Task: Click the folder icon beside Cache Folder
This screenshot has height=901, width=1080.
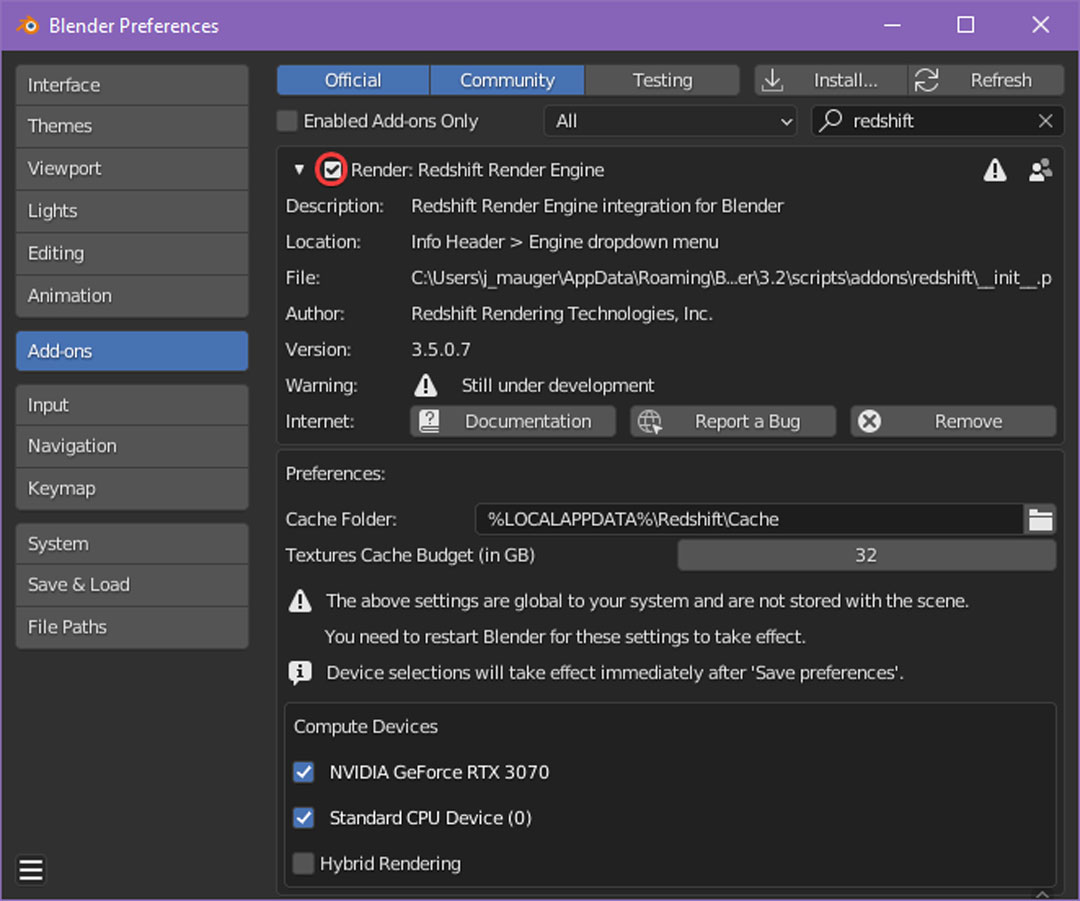Action: (x=1041, y=519)
